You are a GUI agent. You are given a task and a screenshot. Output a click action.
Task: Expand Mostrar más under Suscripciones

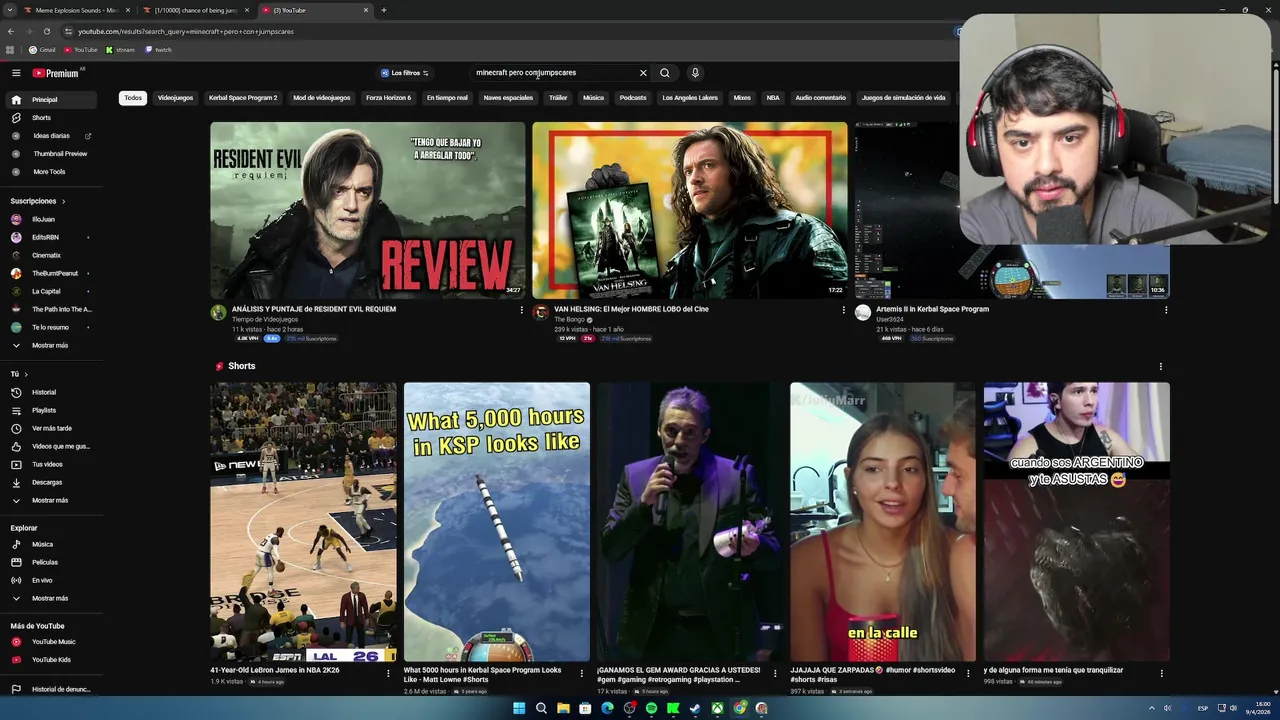tap(52, 346)
